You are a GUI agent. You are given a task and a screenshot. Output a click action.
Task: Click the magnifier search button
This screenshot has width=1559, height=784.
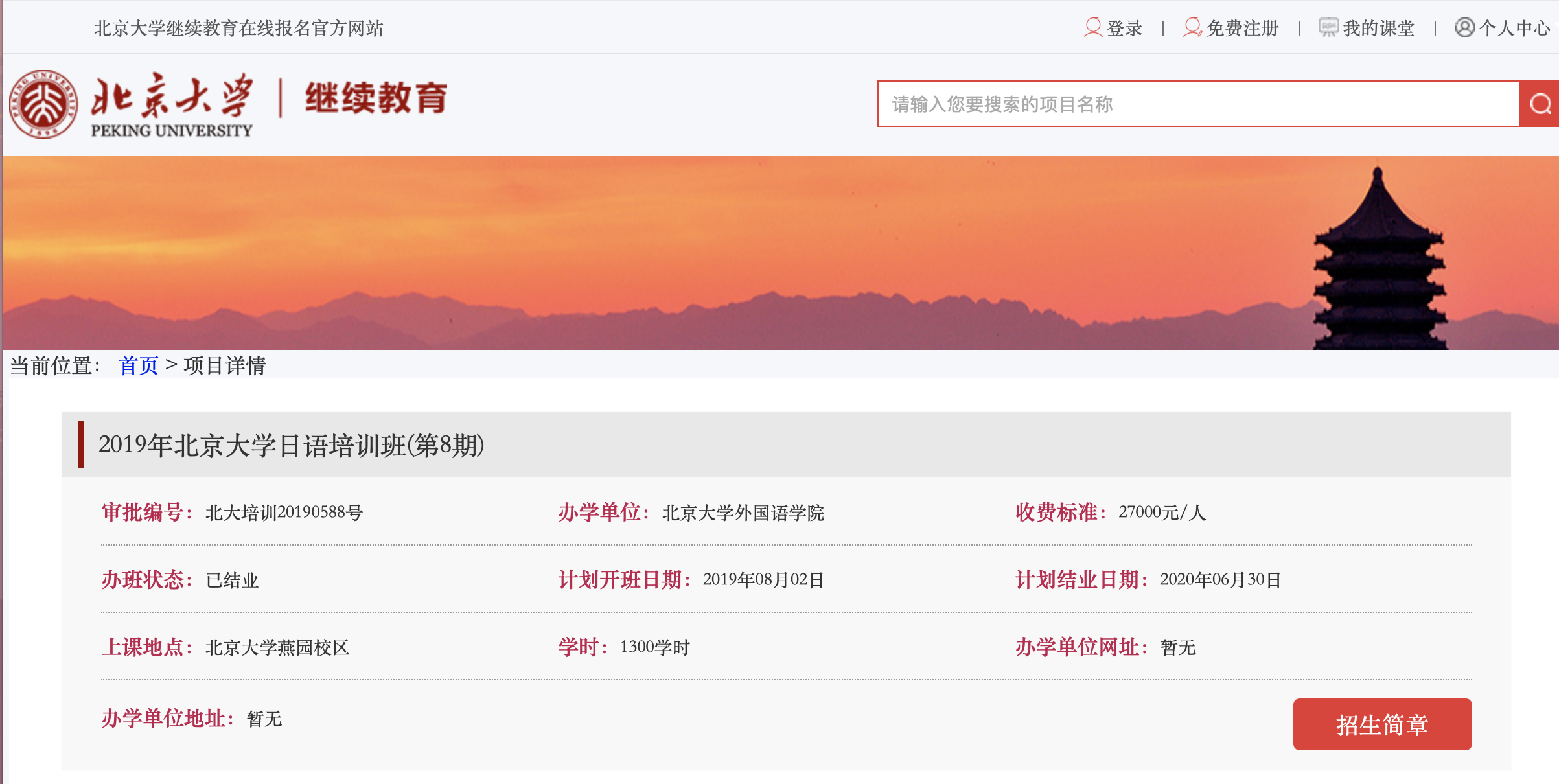(x=1540, y=104)
